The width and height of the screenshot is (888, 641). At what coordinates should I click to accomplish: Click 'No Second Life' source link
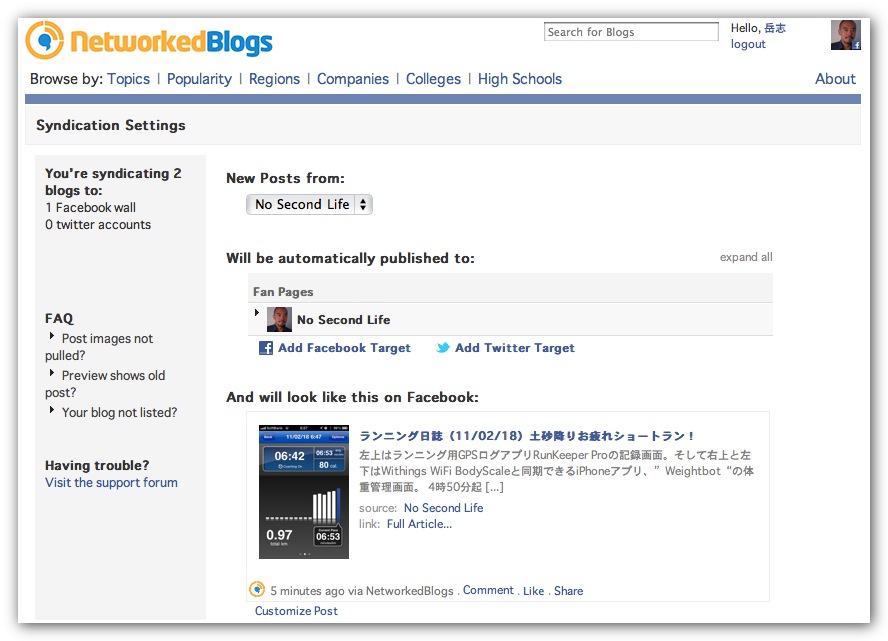pyautogui.click(x=443, y=508)
